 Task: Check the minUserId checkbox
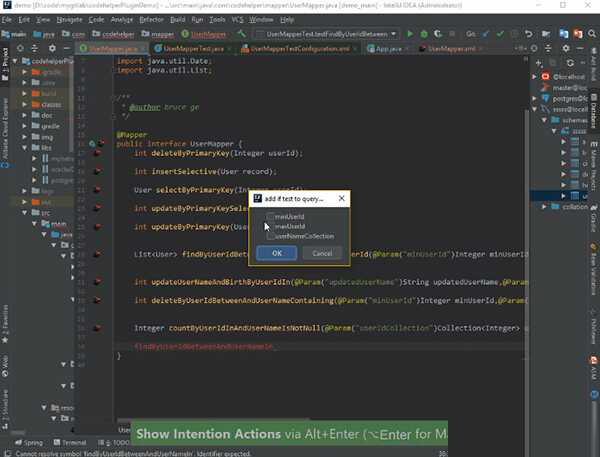268,216
